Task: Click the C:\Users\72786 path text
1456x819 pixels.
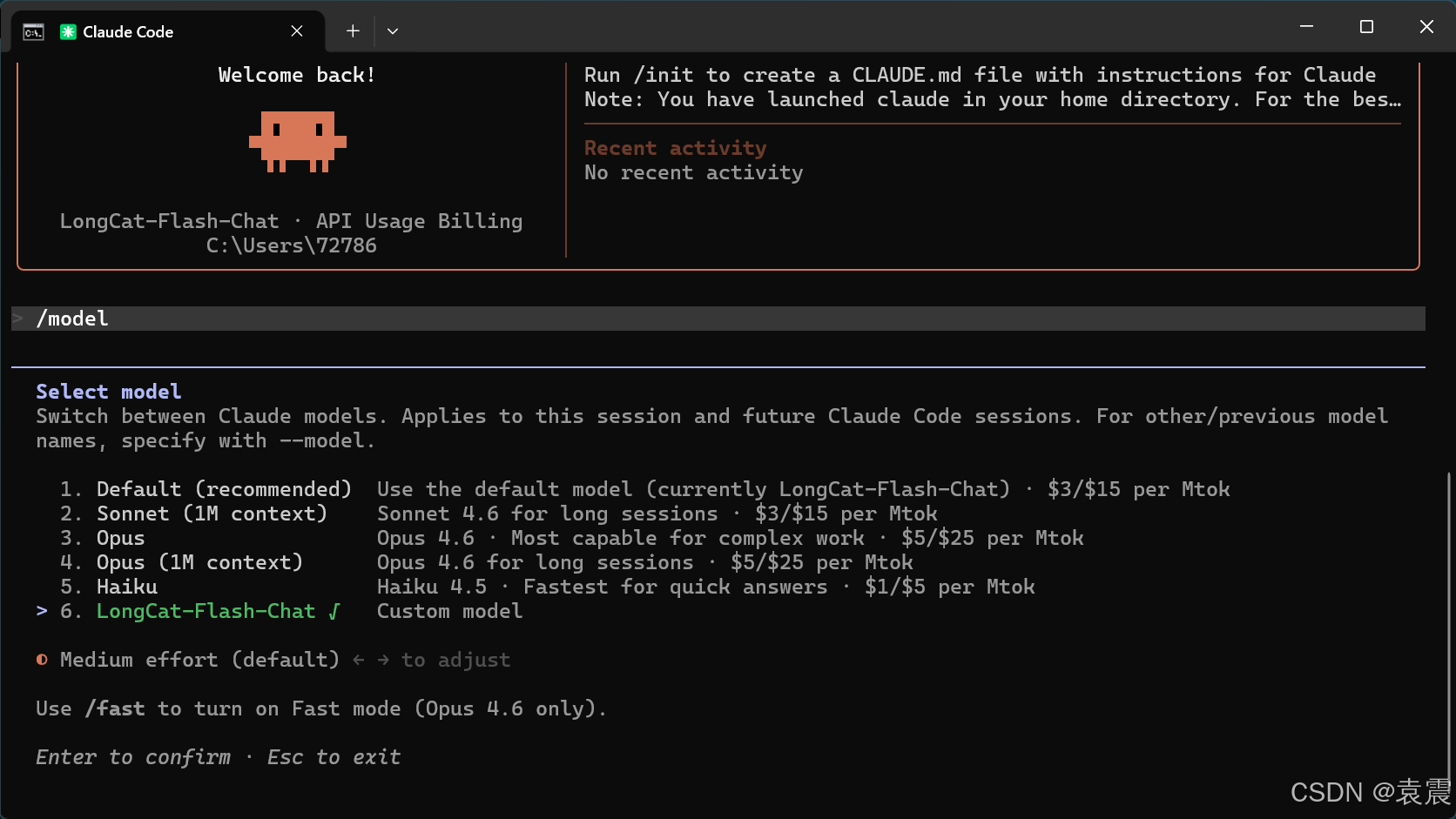Action: (292, 245)
